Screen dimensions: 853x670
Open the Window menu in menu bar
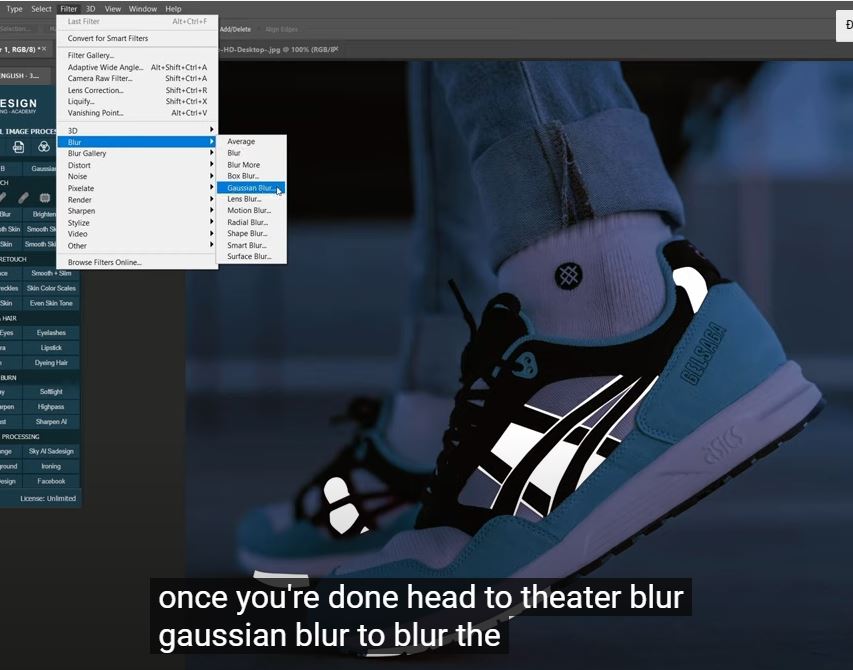tap(143, 9)
